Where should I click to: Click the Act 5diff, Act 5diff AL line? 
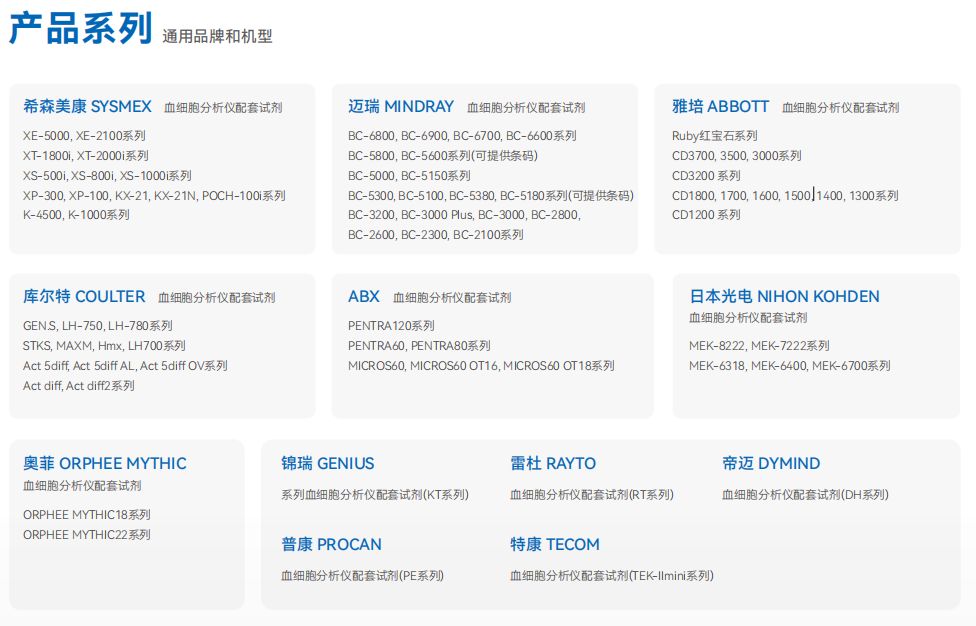[x=125, y=365]
